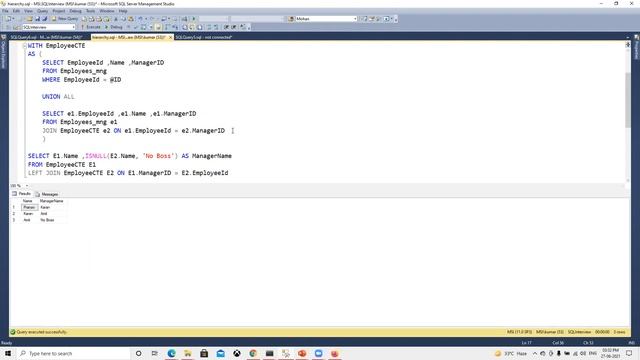Open the Help menu
Image resolution: width=640 pixels, height=360 pixels.
[123, 11]
